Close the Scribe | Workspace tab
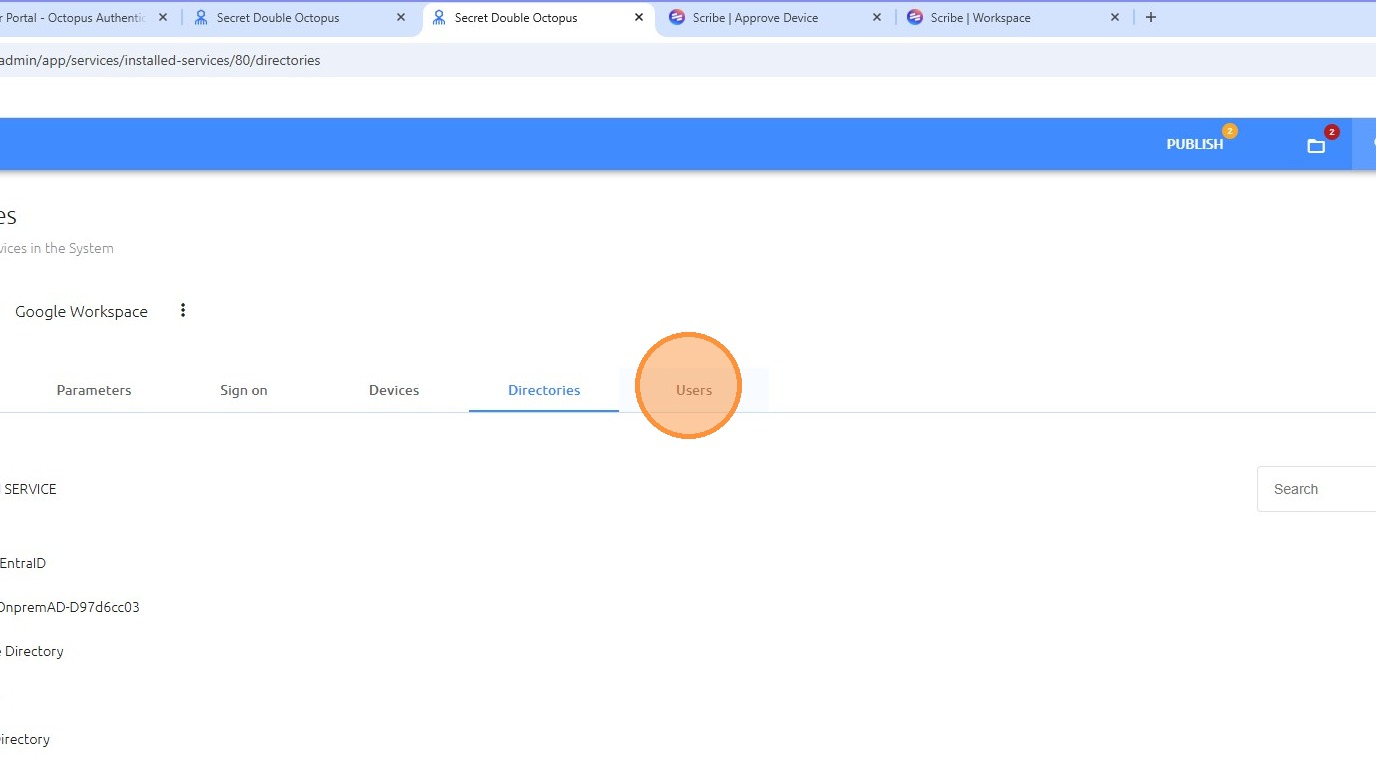Screen dimensions: 1376x769 [x=1115, y=18]
